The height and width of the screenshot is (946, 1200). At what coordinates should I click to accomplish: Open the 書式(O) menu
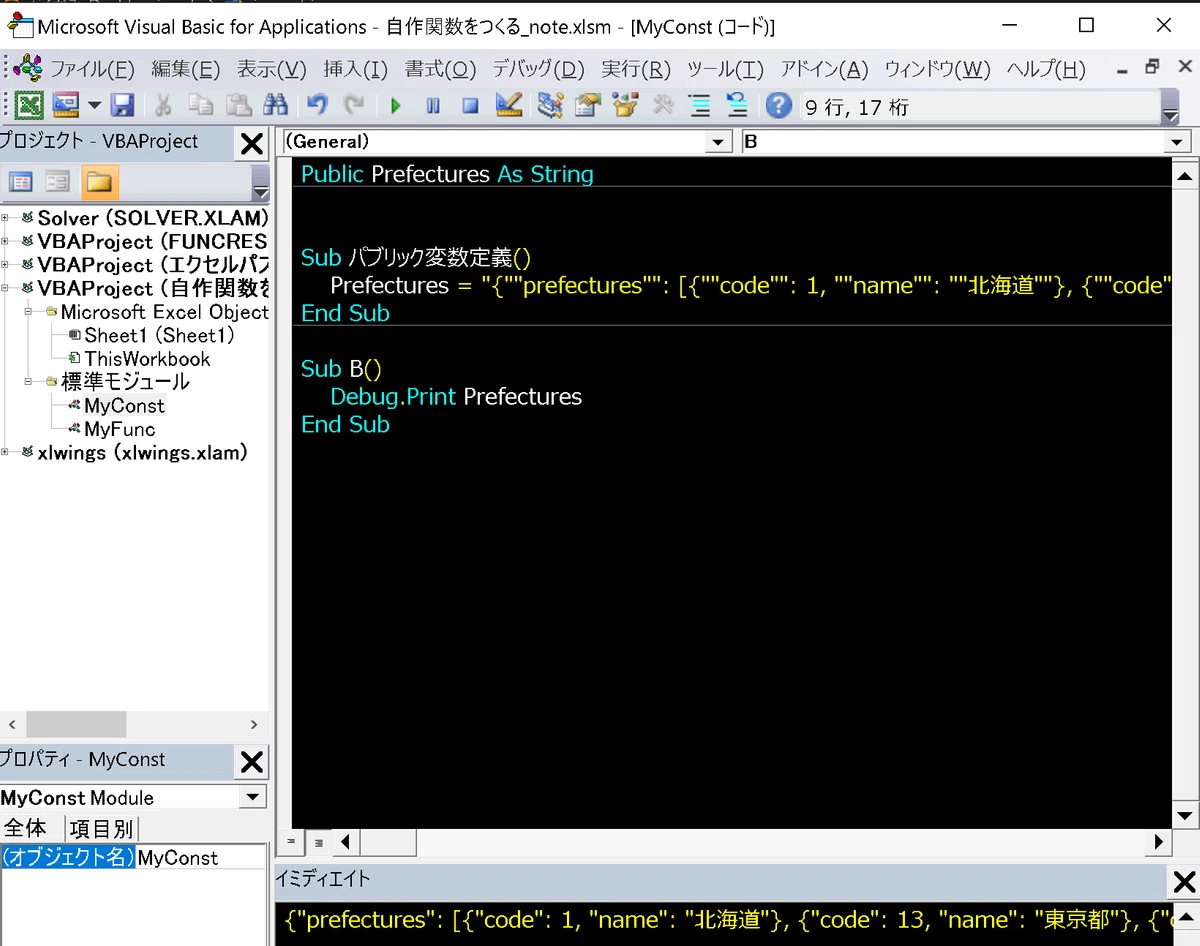(x=440, y=69)
